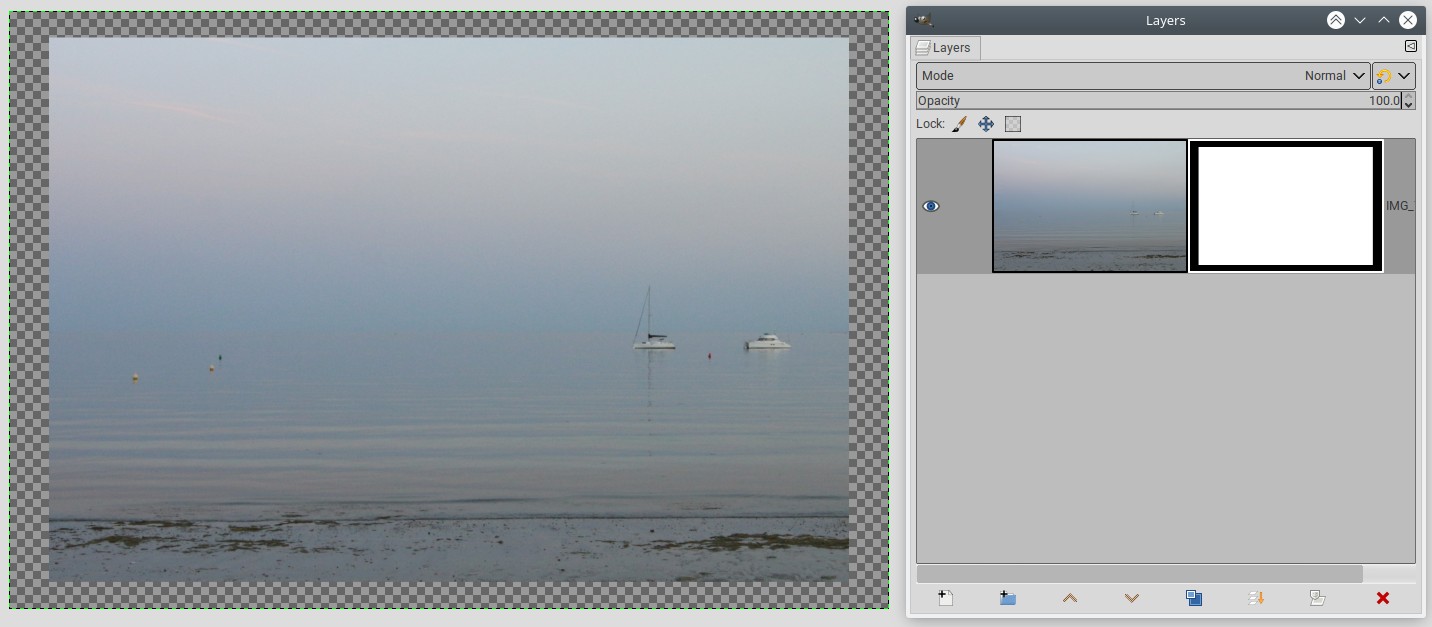Create a new layer group
Screen dimensions: 1432x627
click(x=1007, y=598)
